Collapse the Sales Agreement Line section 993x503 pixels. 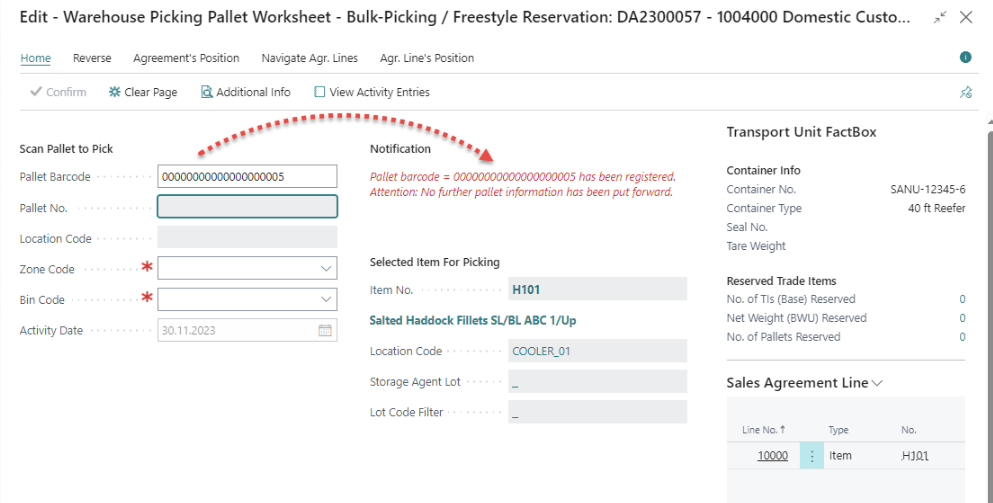coord(877,383)
